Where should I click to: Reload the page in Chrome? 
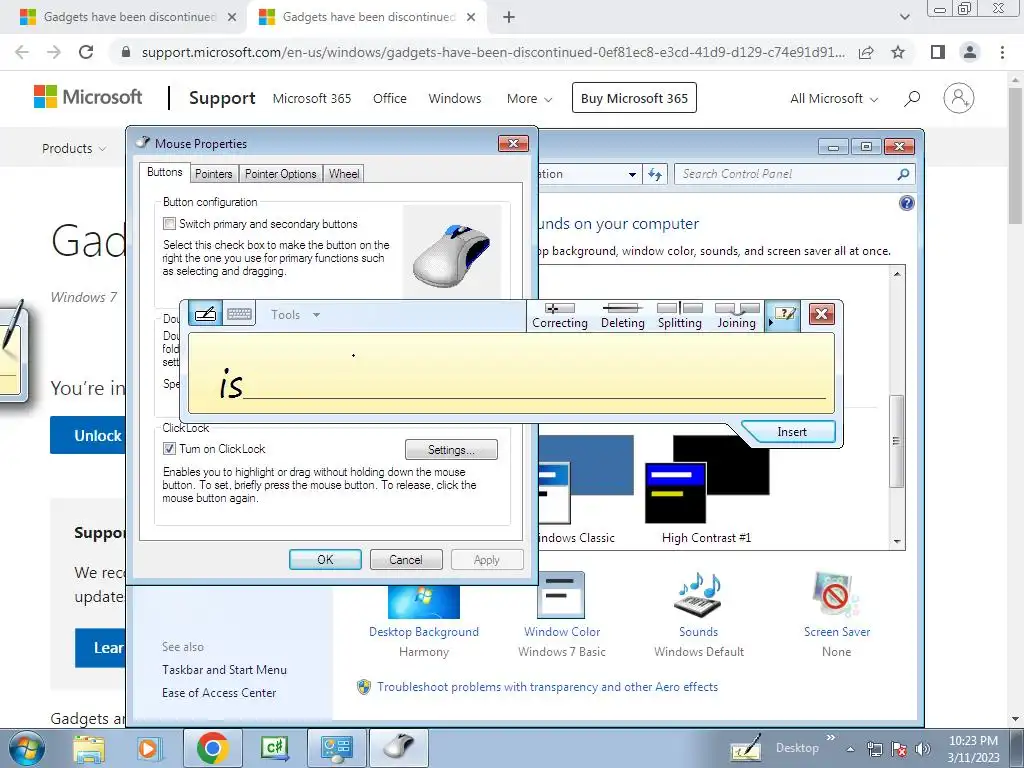click(x=86, y=52)
